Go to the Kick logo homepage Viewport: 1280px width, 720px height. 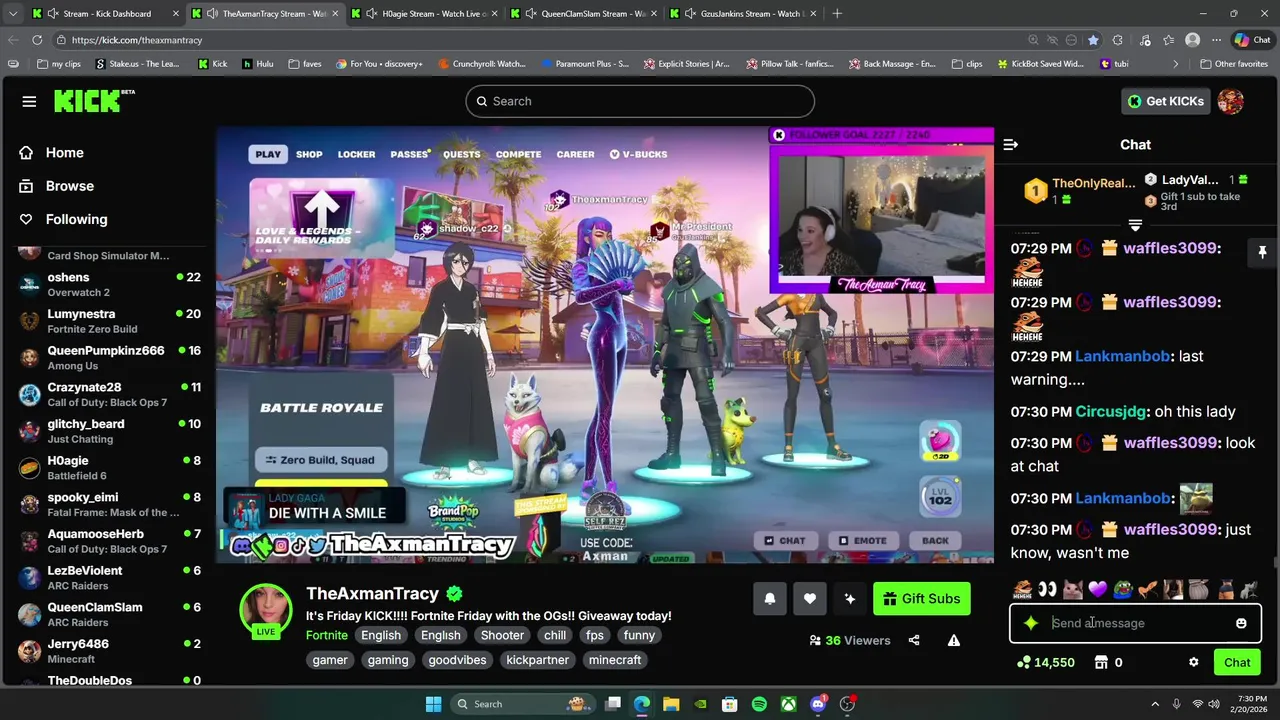94,101
